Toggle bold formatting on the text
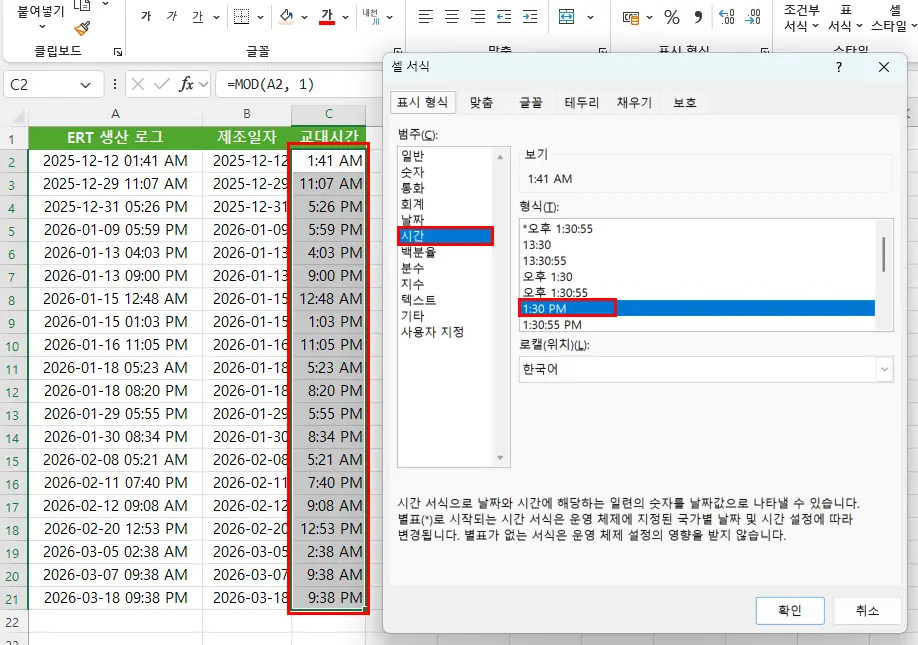The image size is (918, 645). (x=146, y=15)
